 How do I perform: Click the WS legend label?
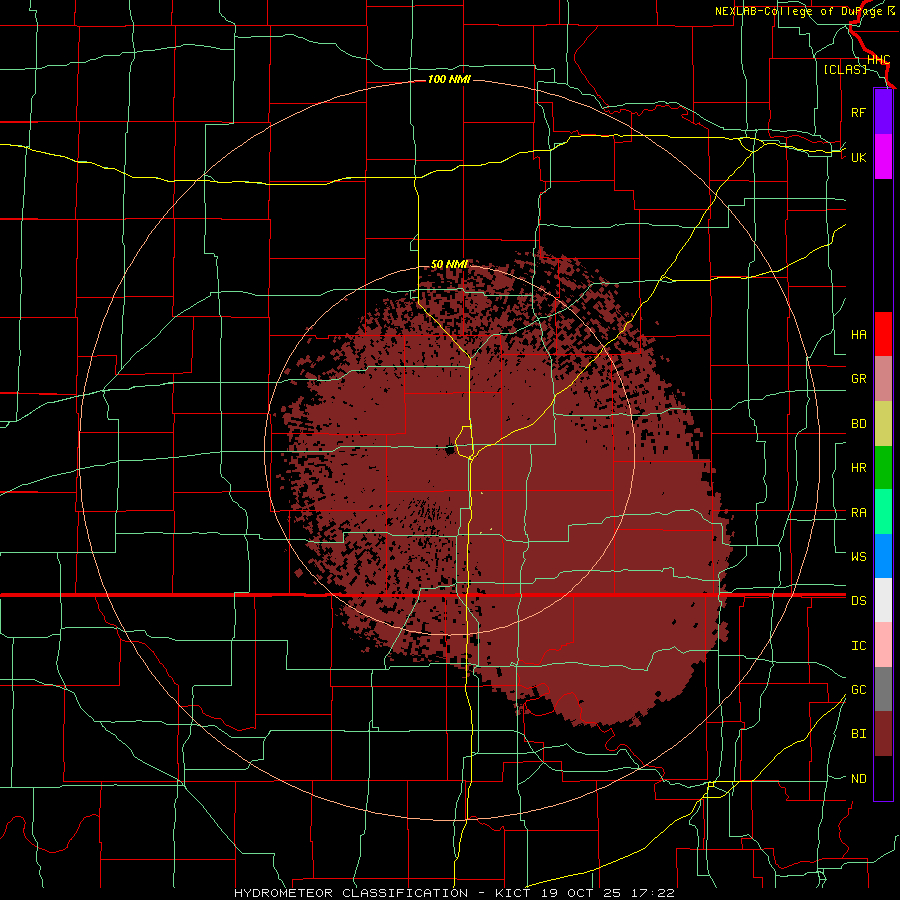(858, 556)
